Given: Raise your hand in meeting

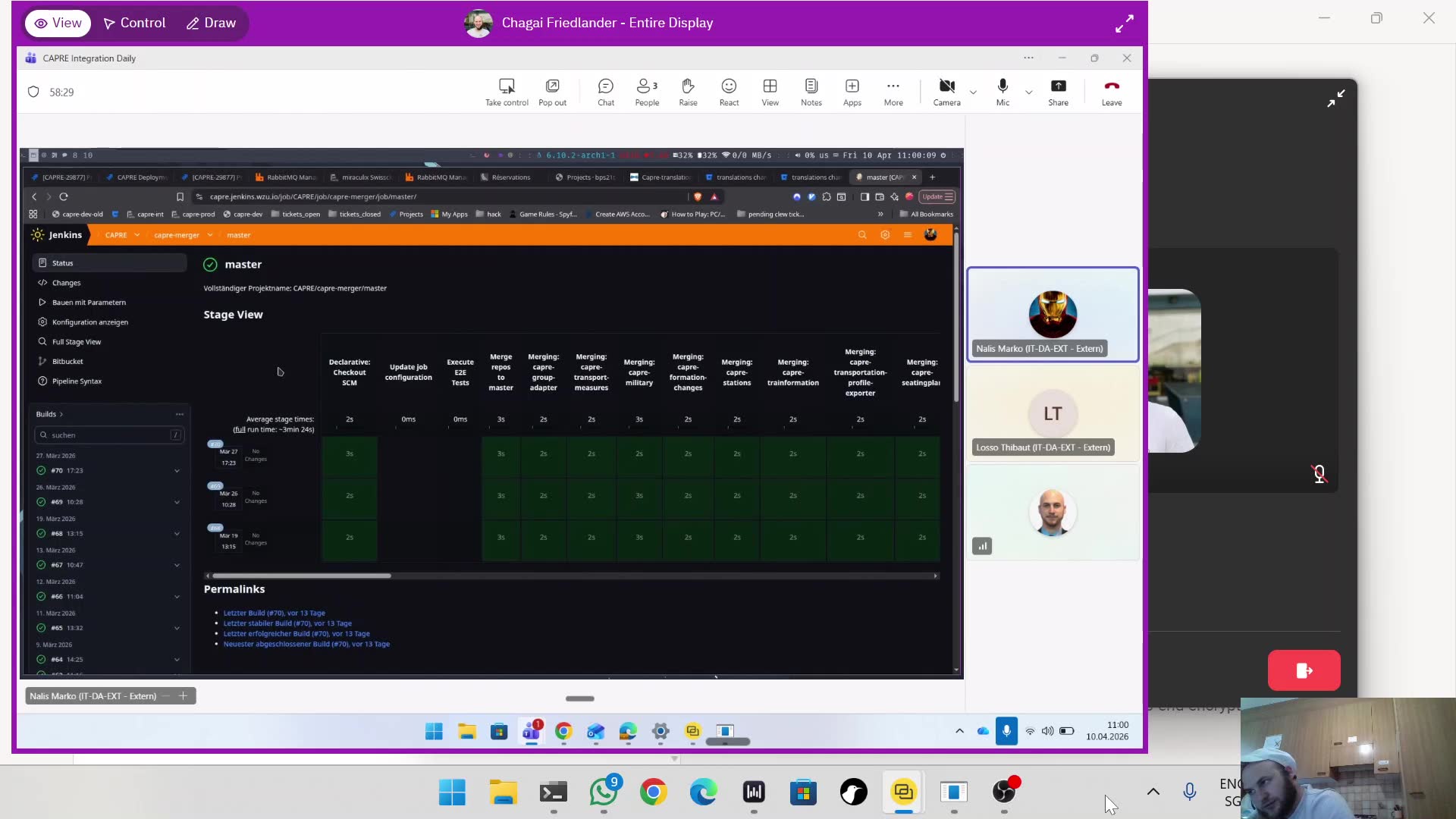Looking at the screenshot, I should tap(688, 93).
